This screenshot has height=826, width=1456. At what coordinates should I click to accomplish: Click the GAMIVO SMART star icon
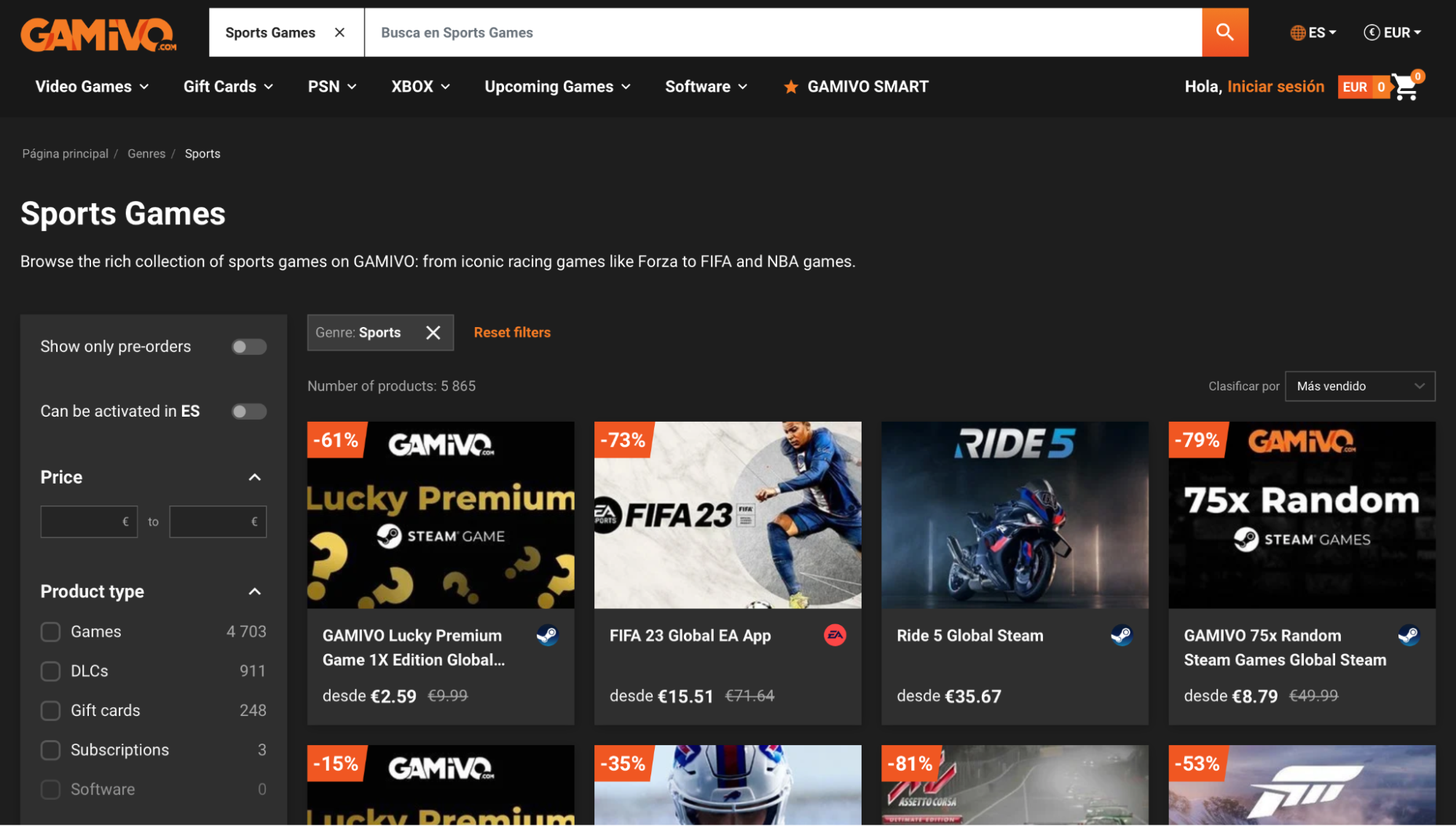pos(790,87)
